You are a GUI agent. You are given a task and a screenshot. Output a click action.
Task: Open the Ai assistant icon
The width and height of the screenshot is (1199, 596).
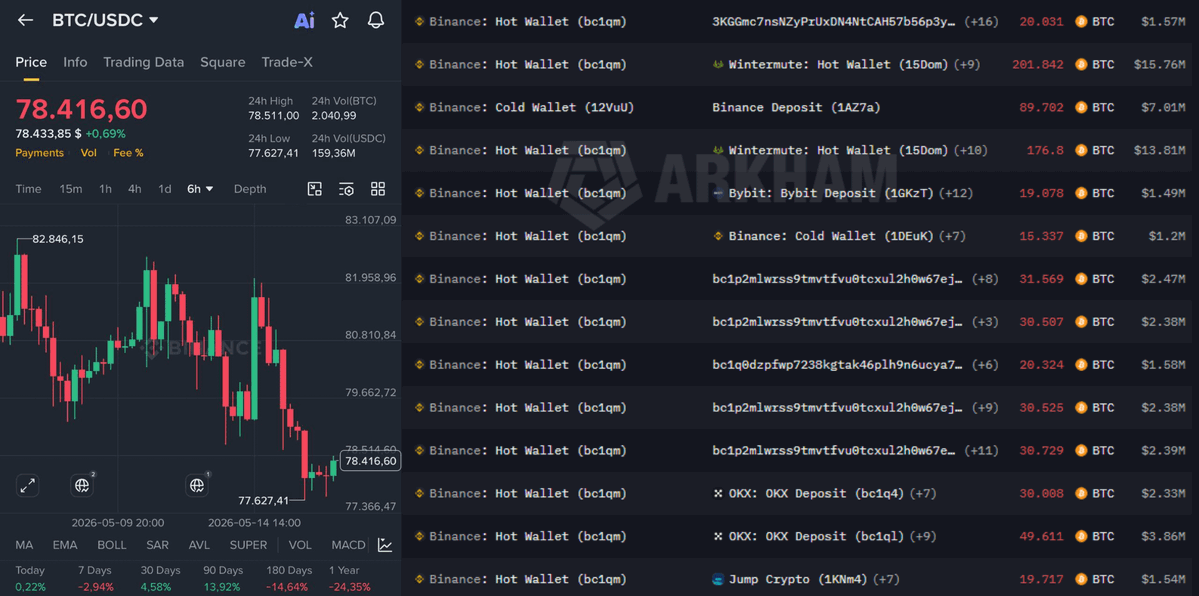click(x=304, y=21)
